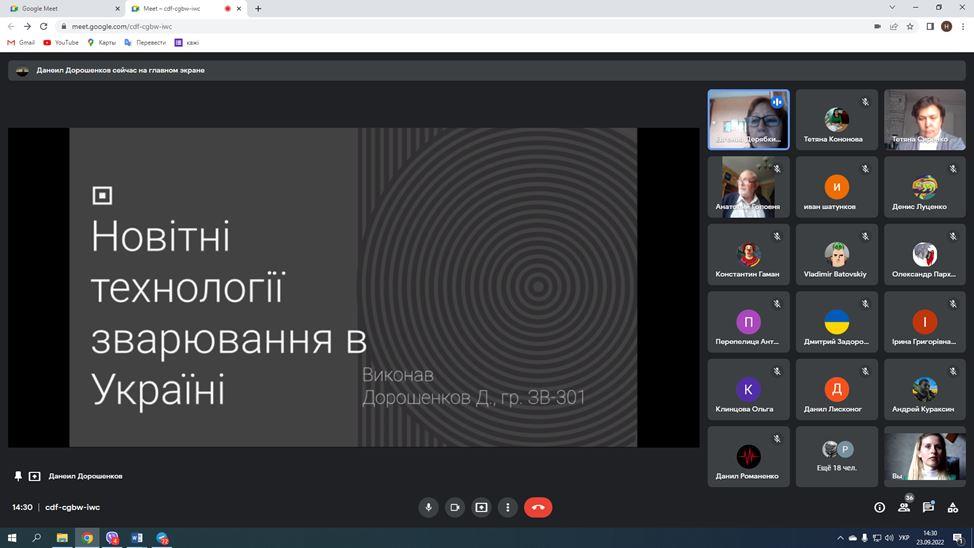This screenshot has width=974, height=548.
Task: Click the share page icon in address bar
Action: (893, 26)
